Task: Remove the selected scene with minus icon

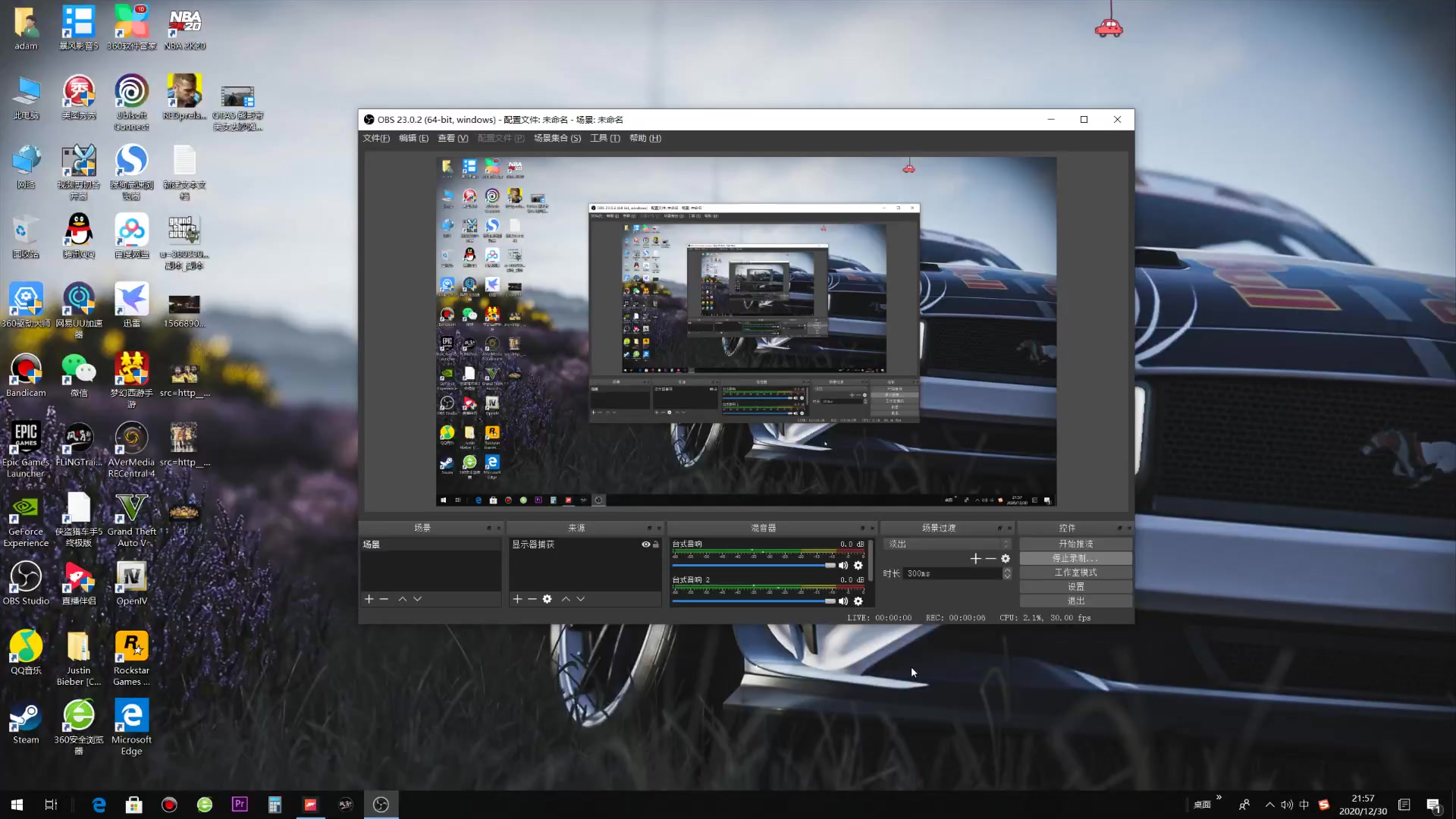Action: (x=384, y=599)
